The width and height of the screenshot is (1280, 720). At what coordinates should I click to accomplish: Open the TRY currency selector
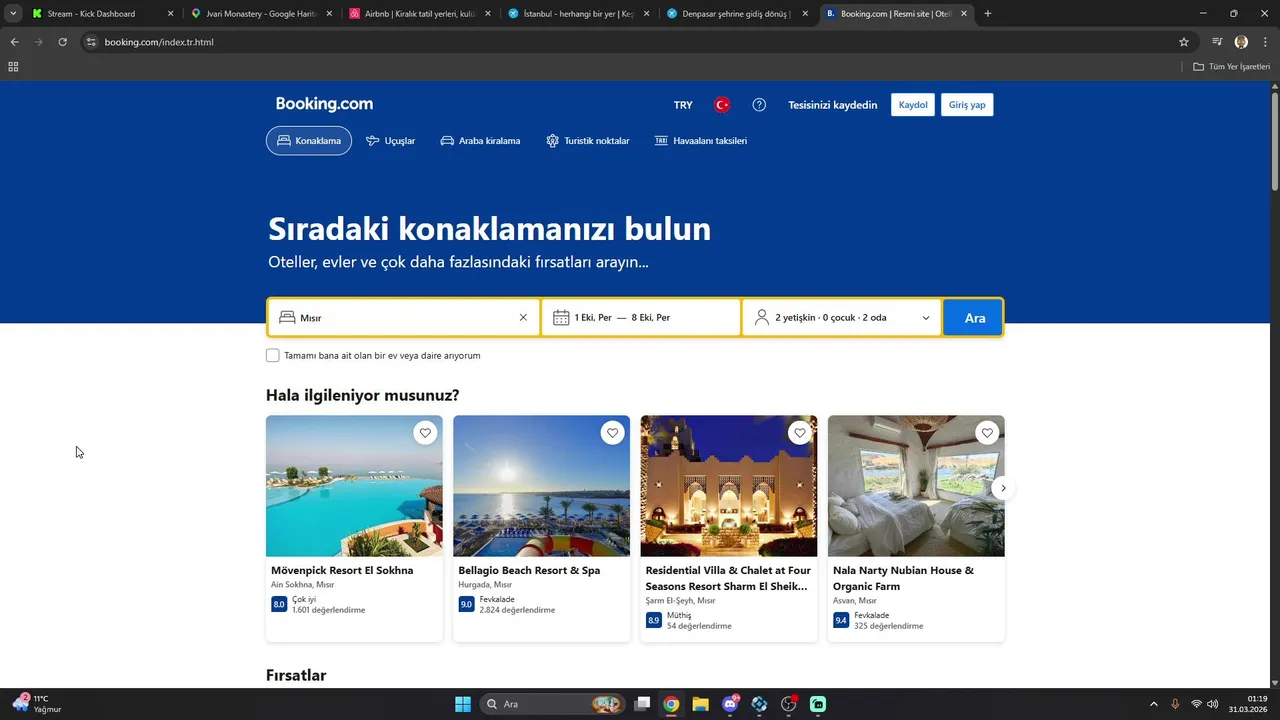683,105
